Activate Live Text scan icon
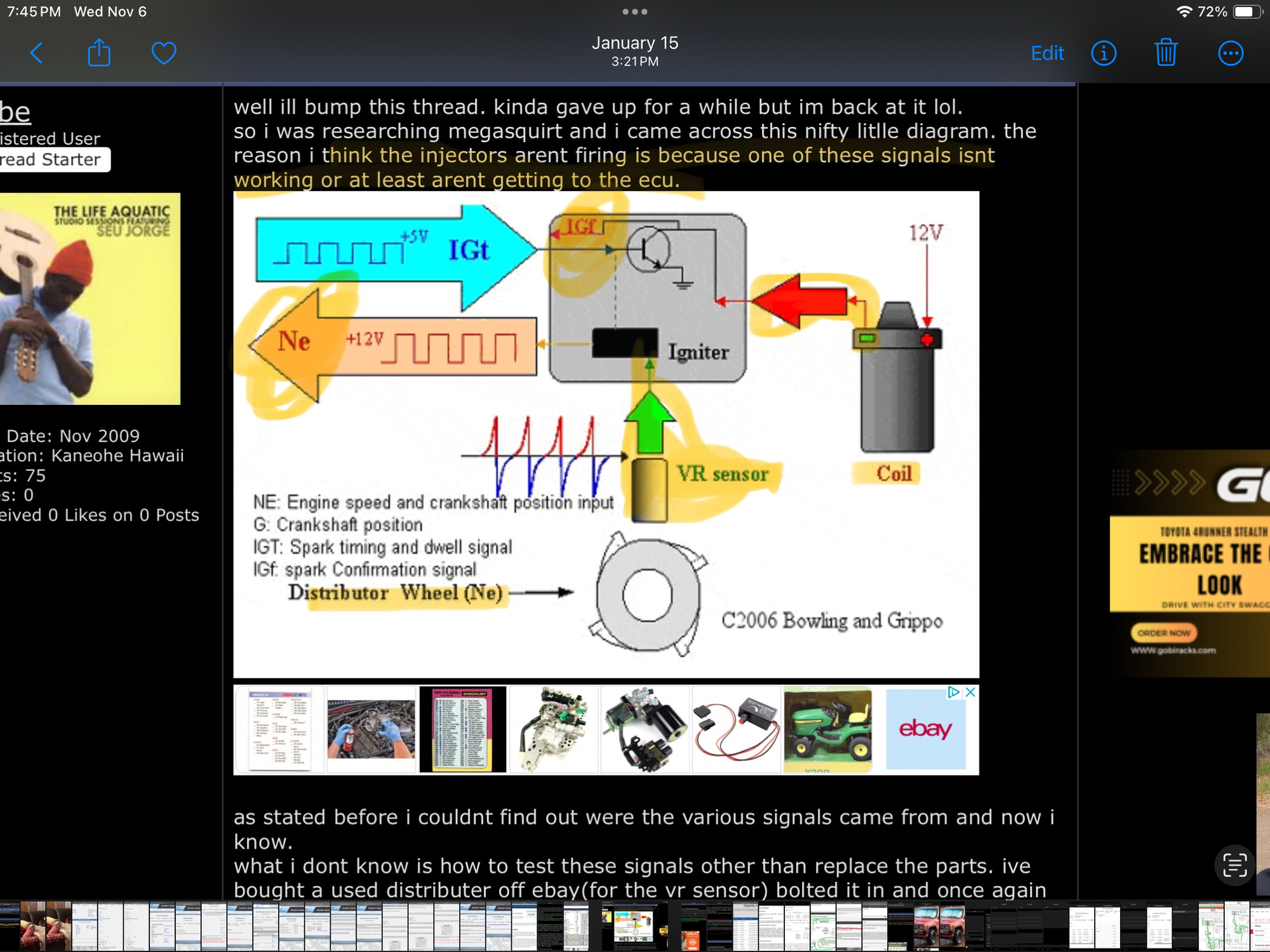1270x952 pixels. (1234, 865)
